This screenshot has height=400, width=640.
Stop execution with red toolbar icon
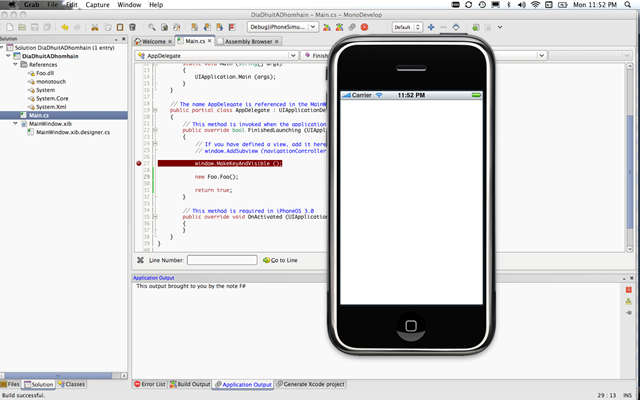(364, 27)
